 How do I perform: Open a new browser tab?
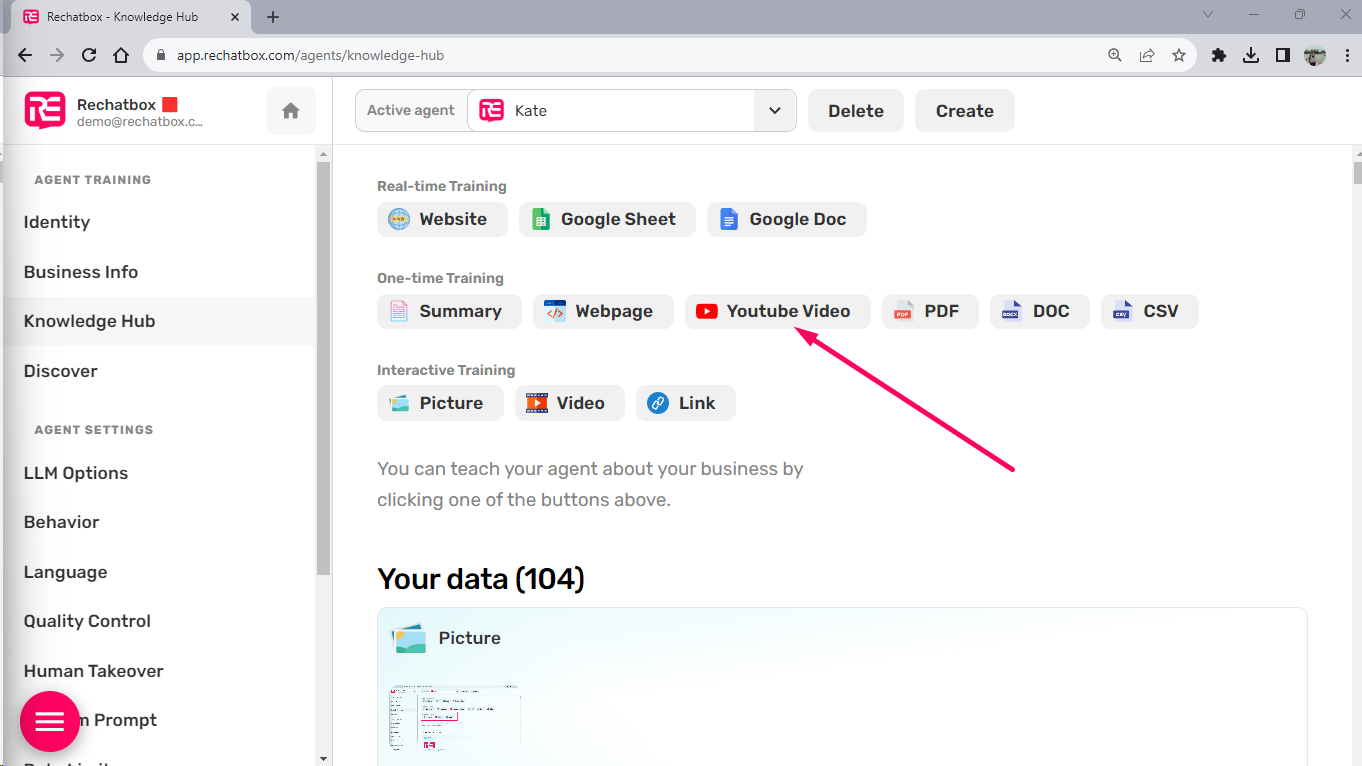coord(273,17)
